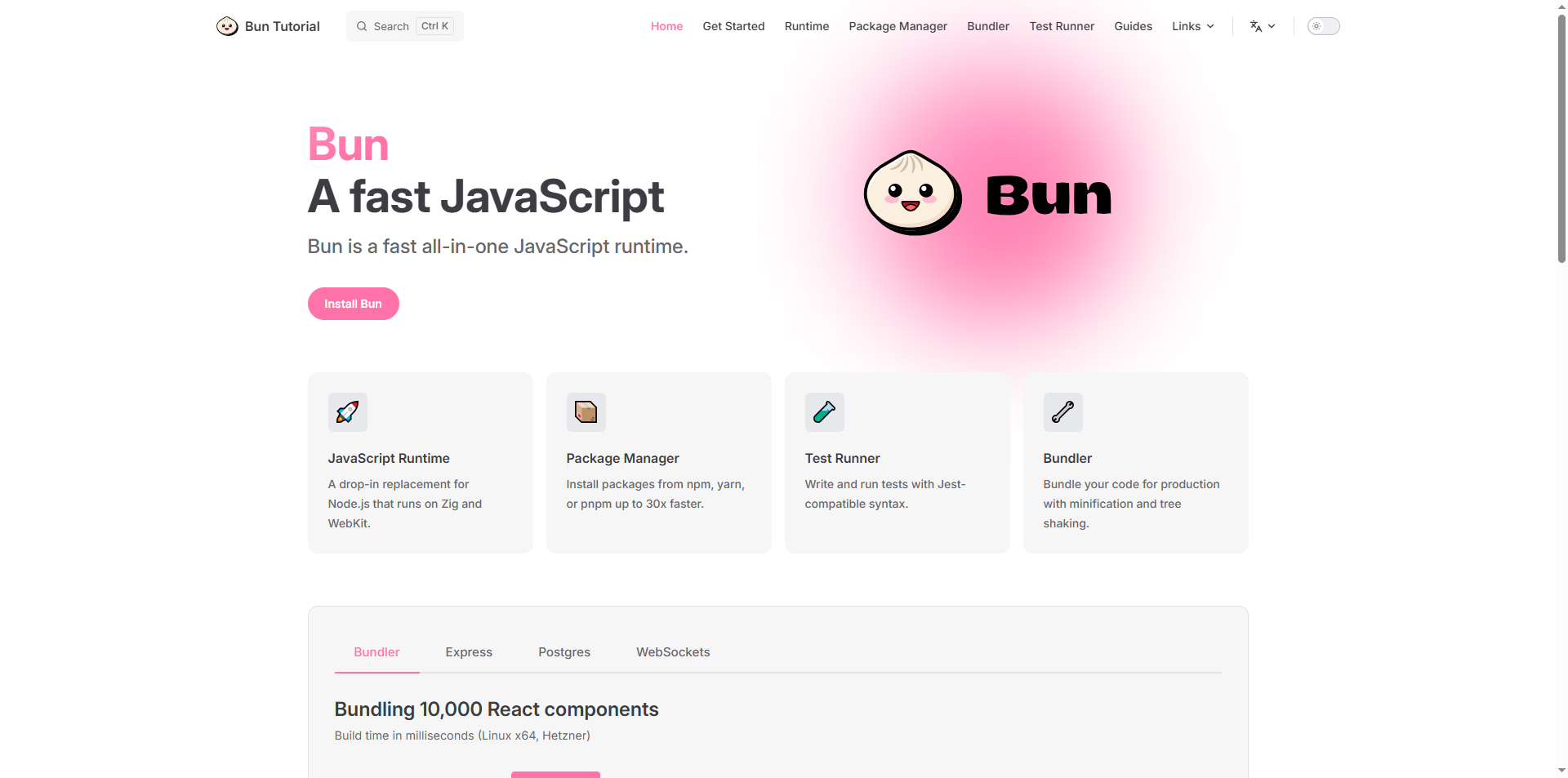1568x778 pixels.
Task: Open the Test Runner card title
Action: (842, 458)
